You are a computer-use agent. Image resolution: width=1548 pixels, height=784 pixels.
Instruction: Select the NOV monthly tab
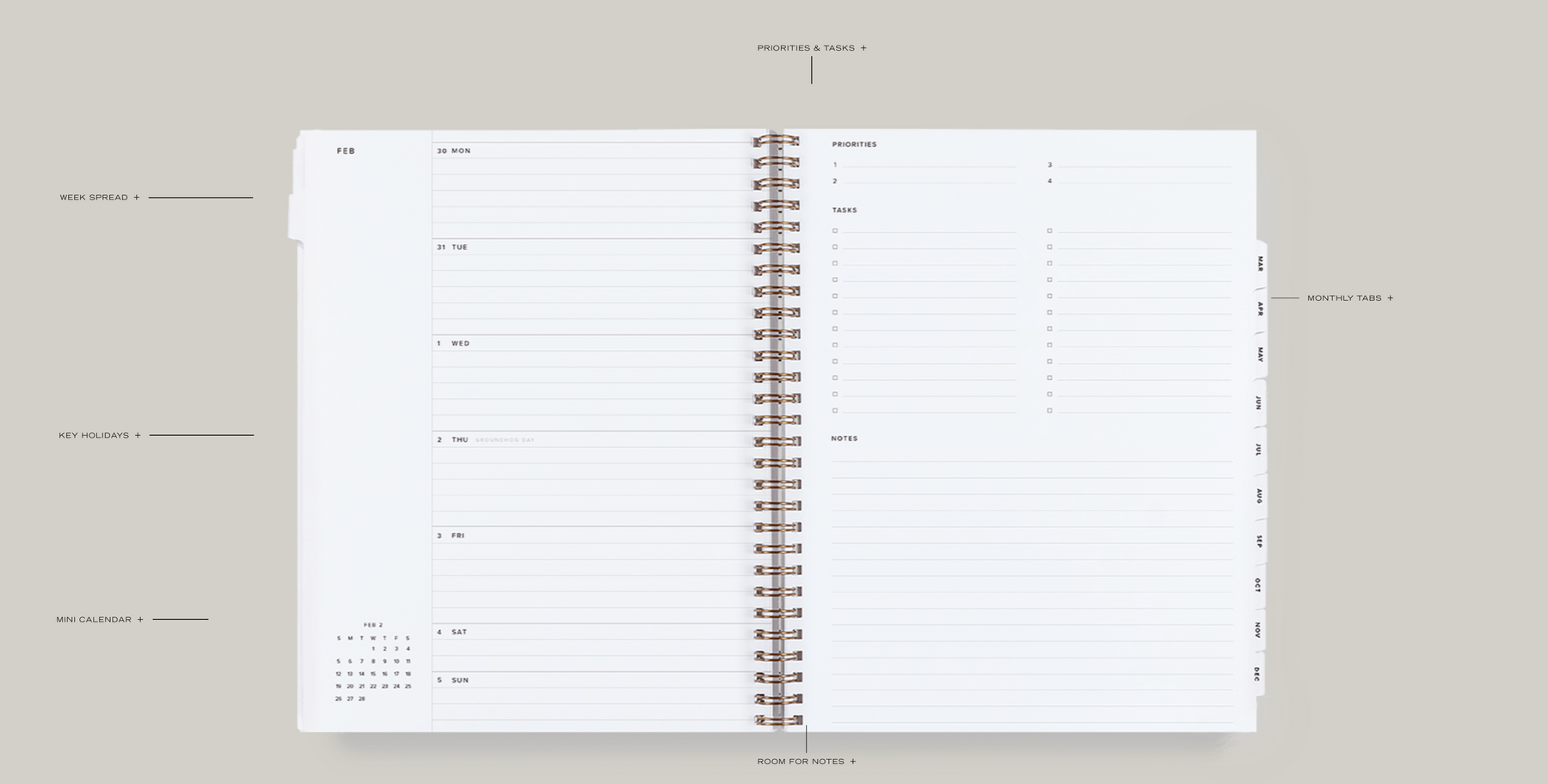(x=1258, y=631)
